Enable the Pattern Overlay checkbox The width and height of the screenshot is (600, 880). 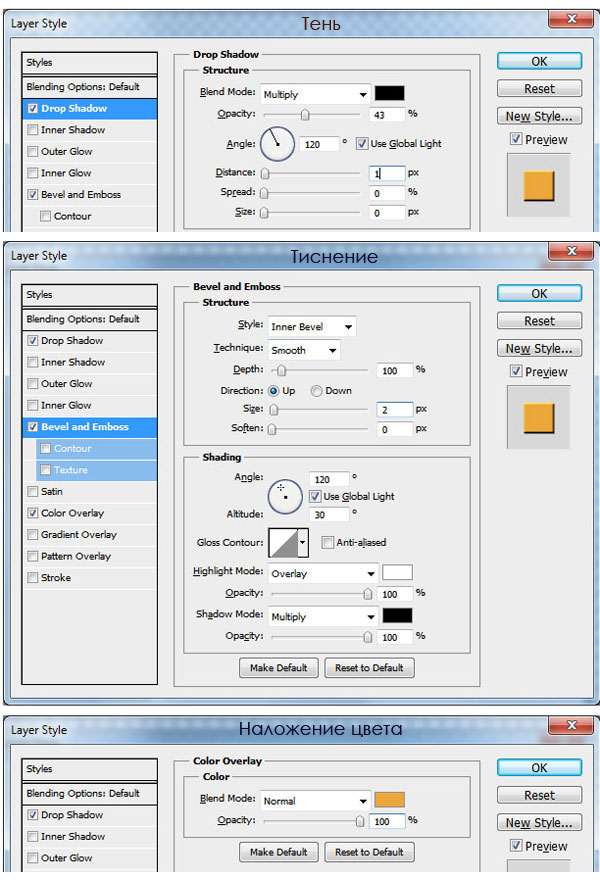pos(33,556)
